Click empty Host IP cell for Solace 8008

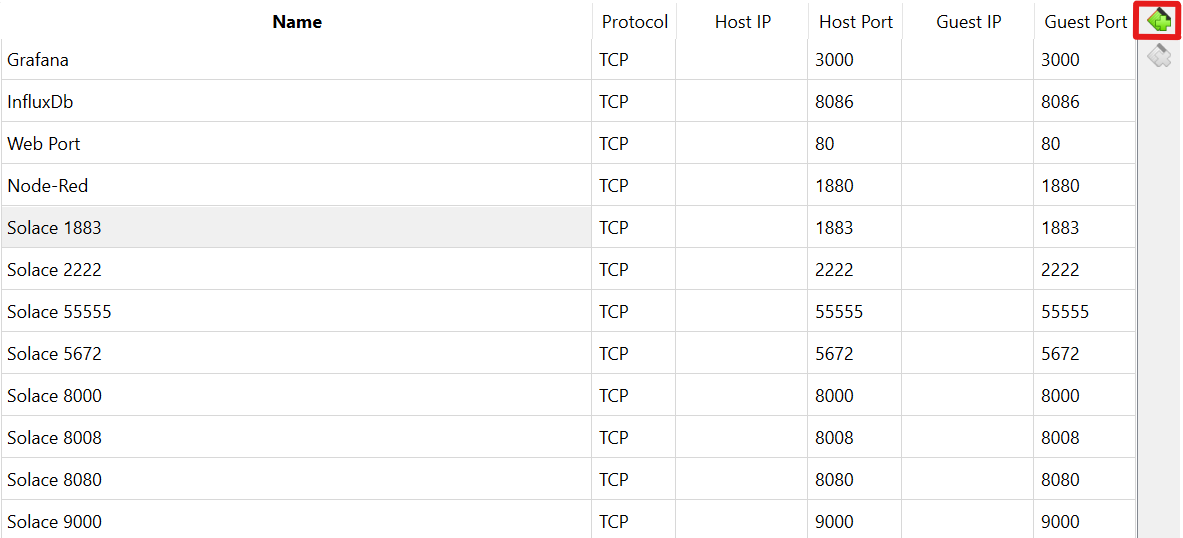click(741, 438)
